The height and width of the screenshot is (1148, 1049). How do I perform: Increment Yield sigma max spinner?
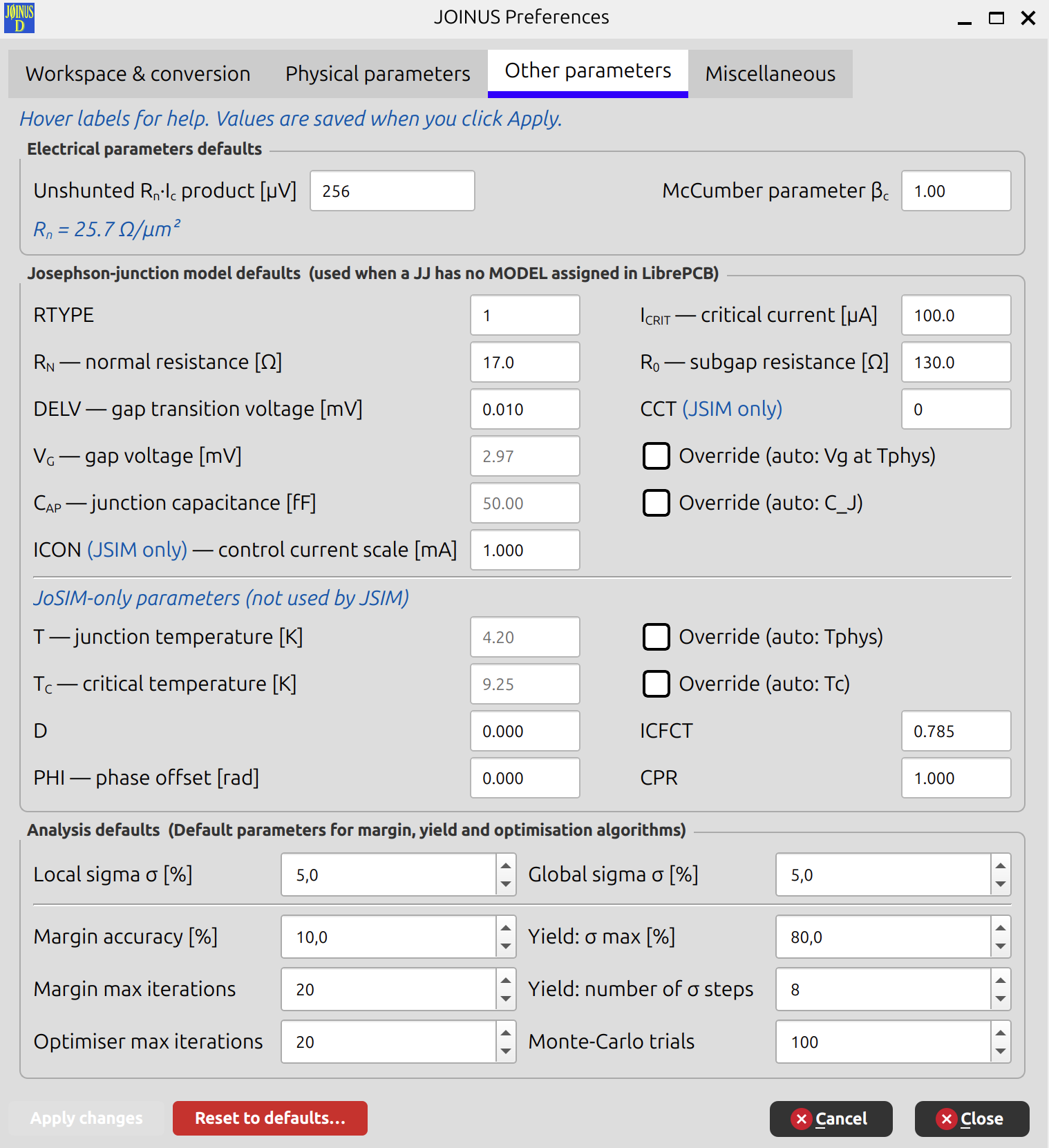(1001, 928)
